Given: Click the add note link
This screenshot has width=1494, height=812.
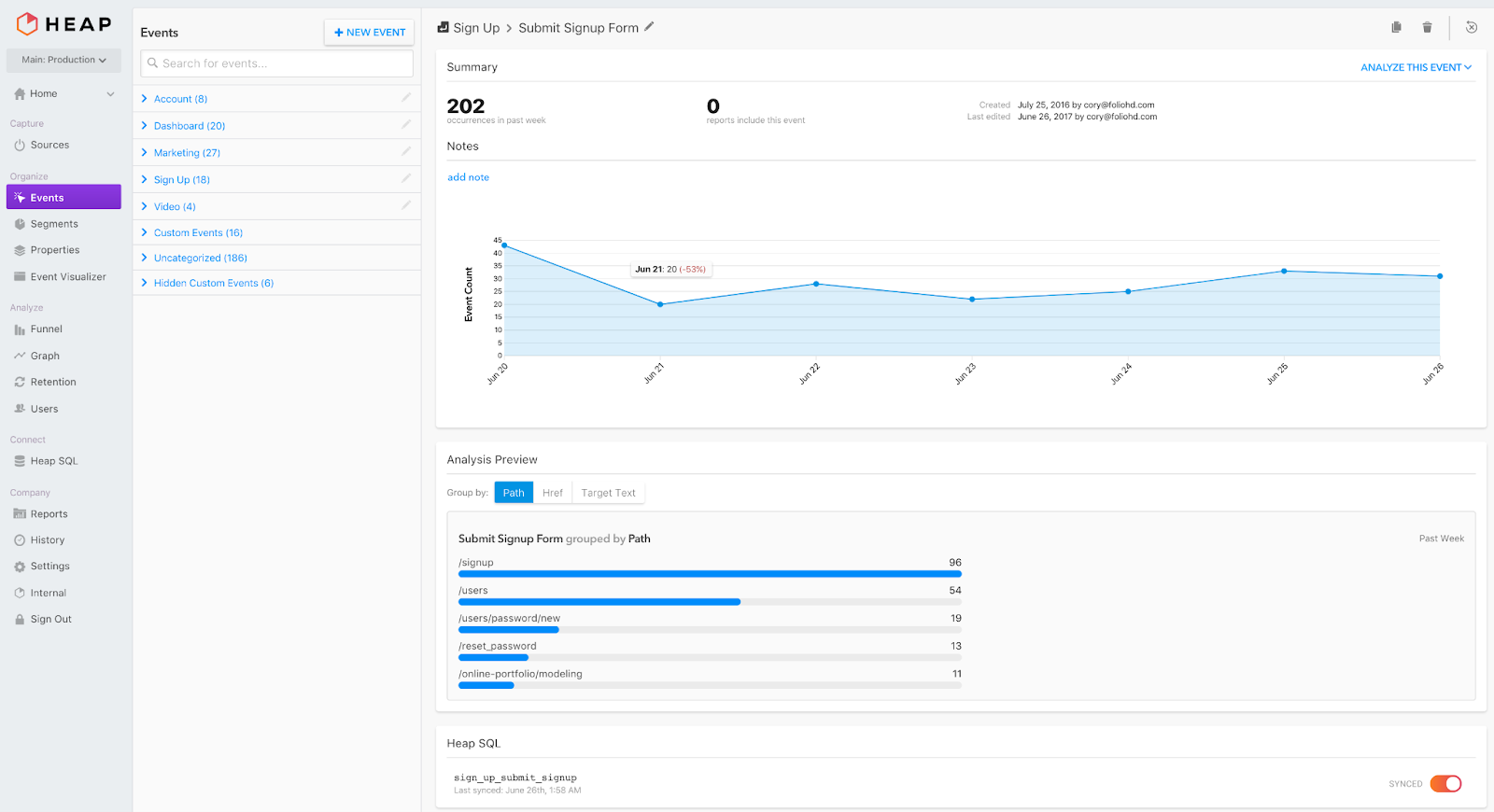Looking at the screenshot, I should [468, 177].
